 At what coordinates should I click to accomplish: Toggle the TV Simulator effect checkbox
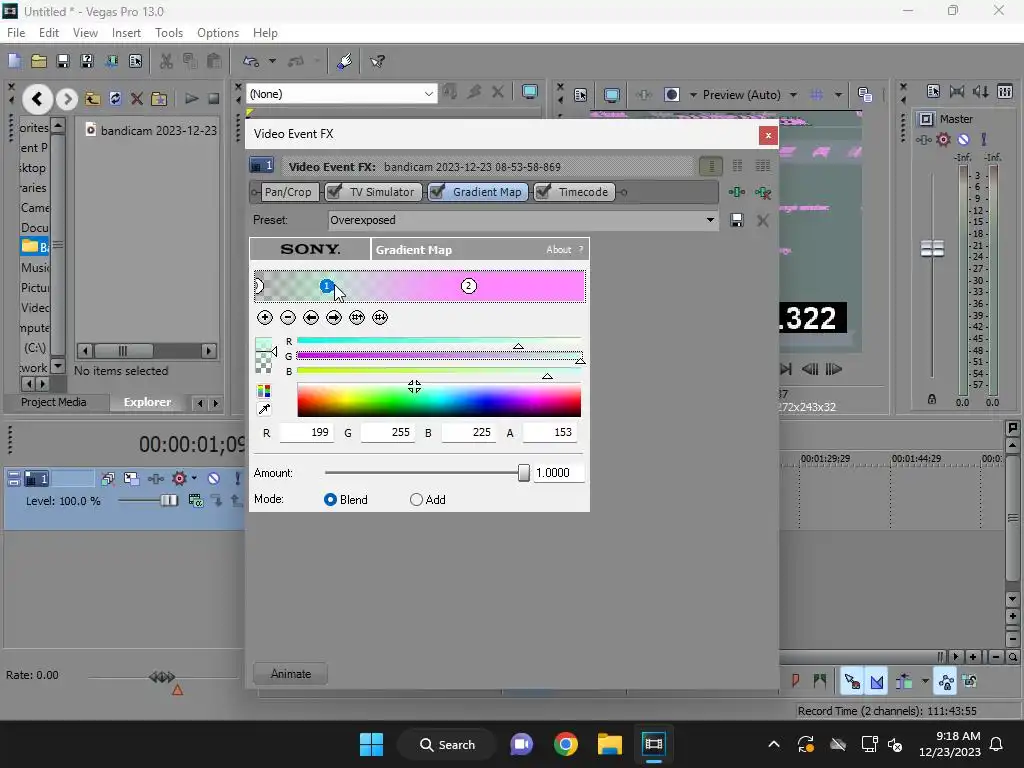tap(334, 191)
